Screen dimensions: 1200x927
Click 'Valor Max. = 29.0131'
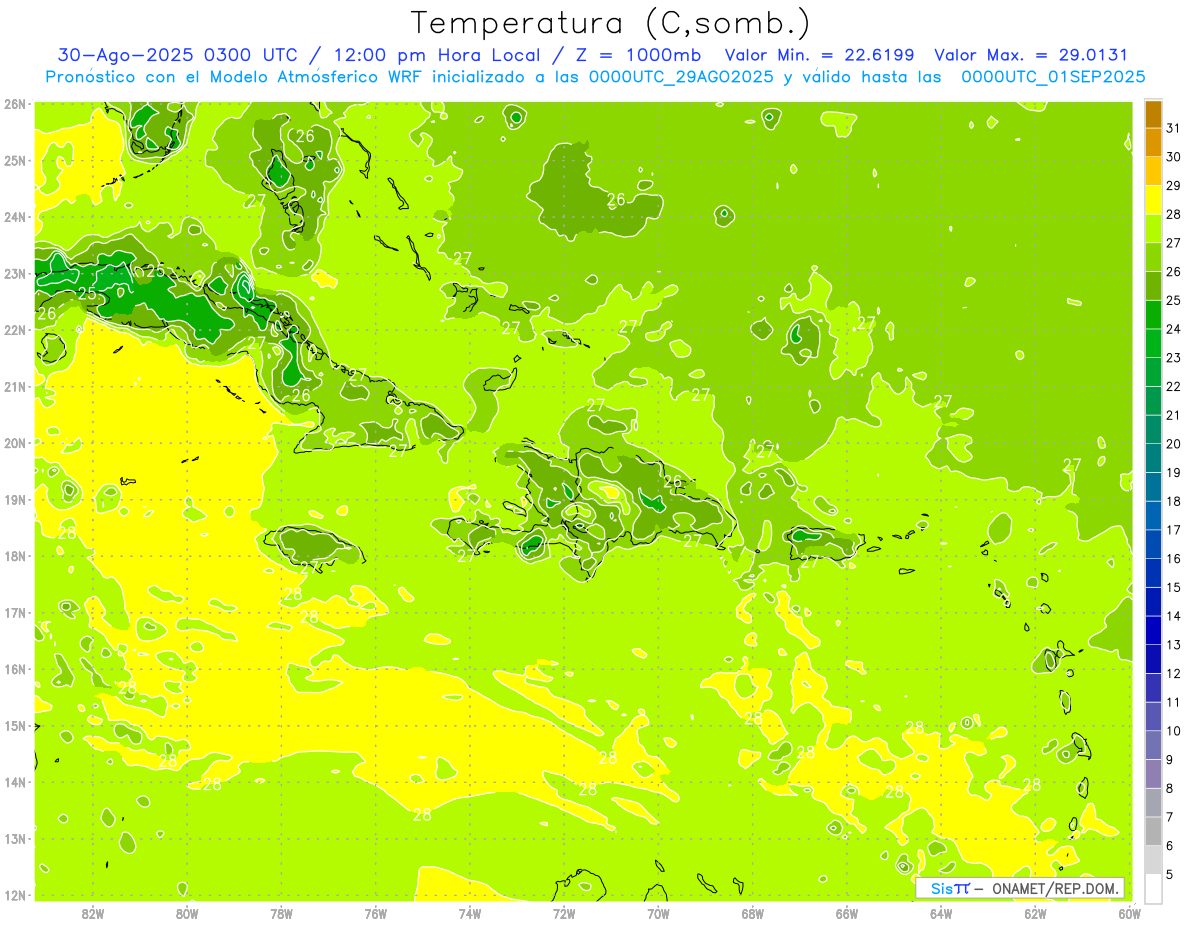click(x=1031, y=55)
